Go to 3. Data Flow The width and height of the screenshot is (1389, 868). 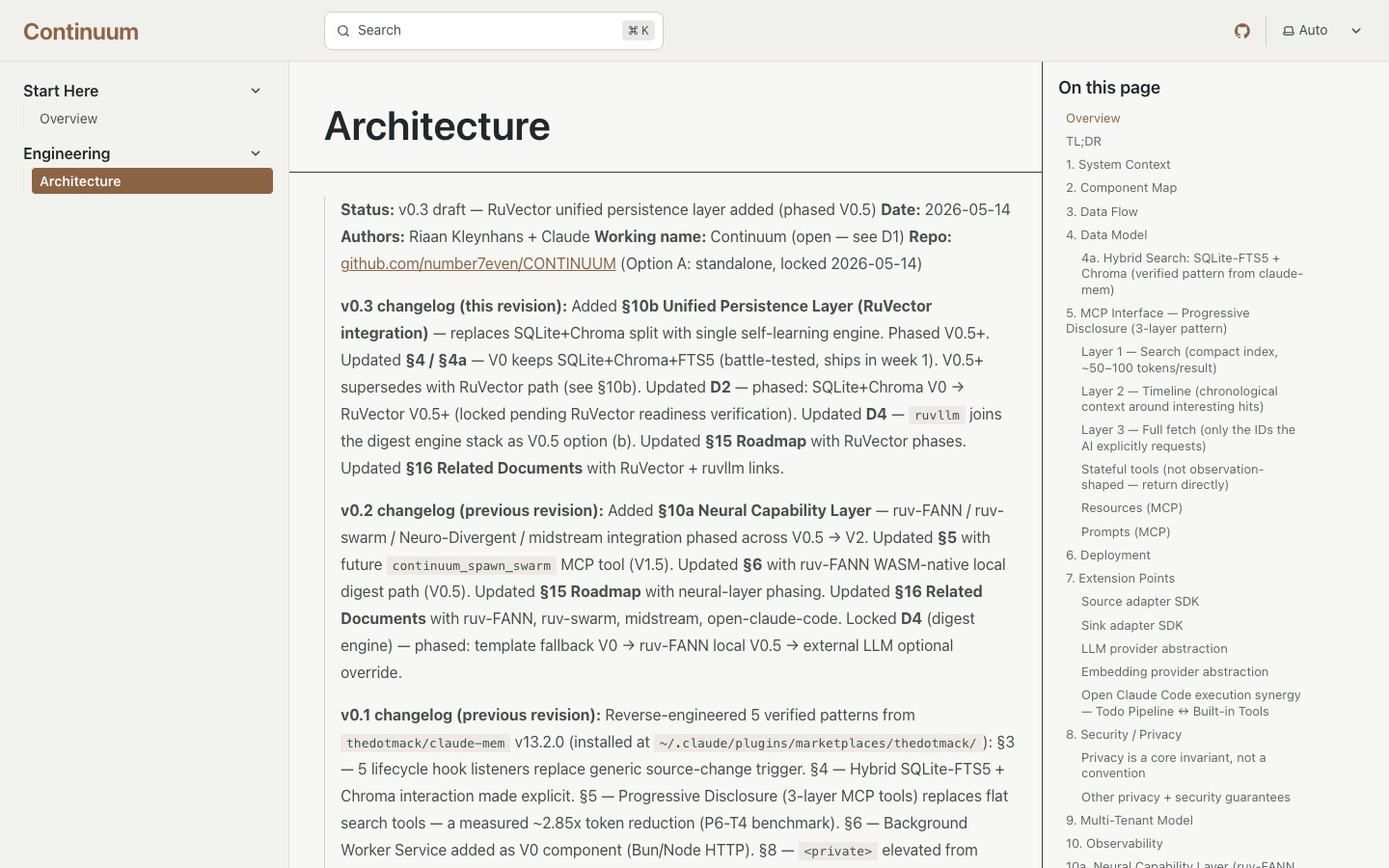[x=1102, y=212]
